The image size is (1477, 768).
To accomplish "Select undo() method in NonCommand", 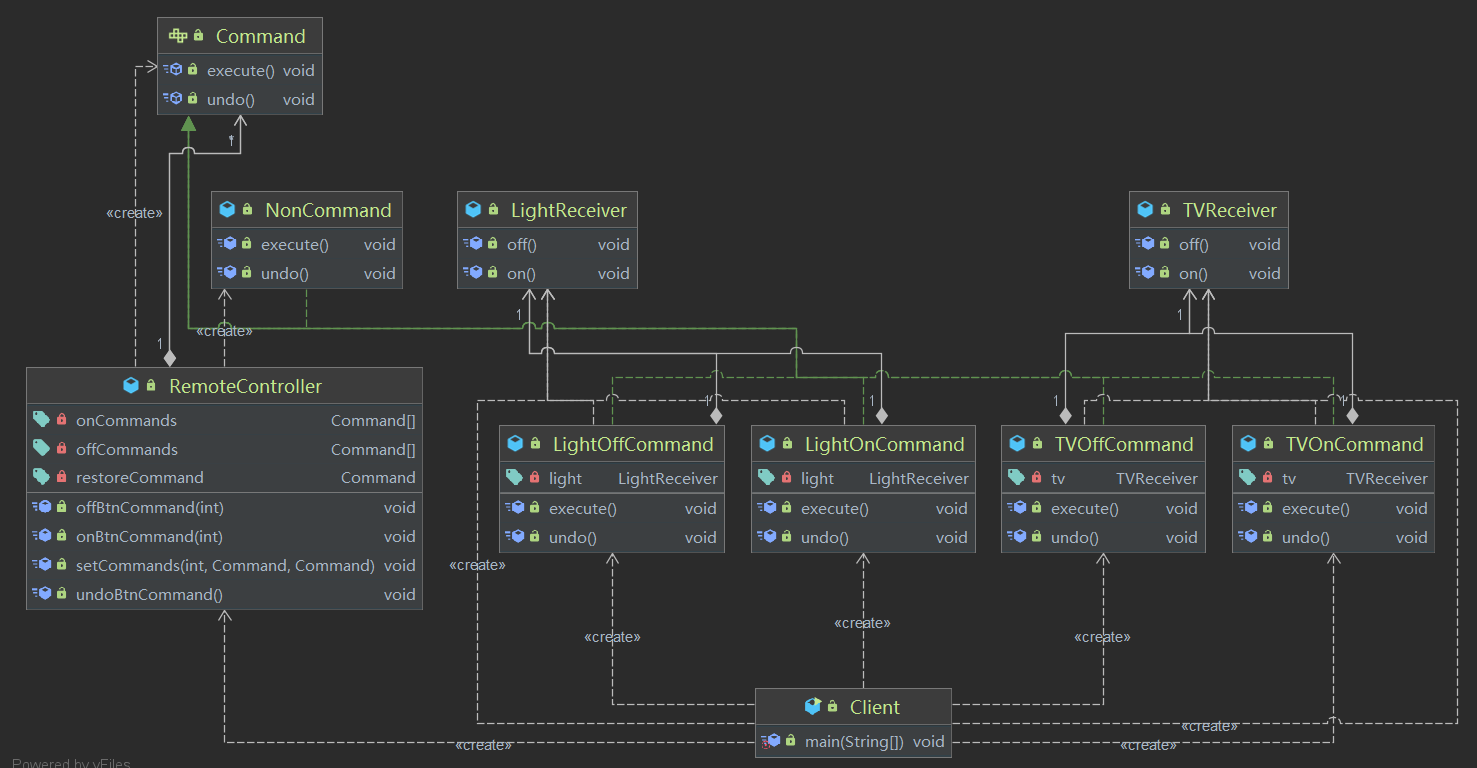I will (307, 273).
